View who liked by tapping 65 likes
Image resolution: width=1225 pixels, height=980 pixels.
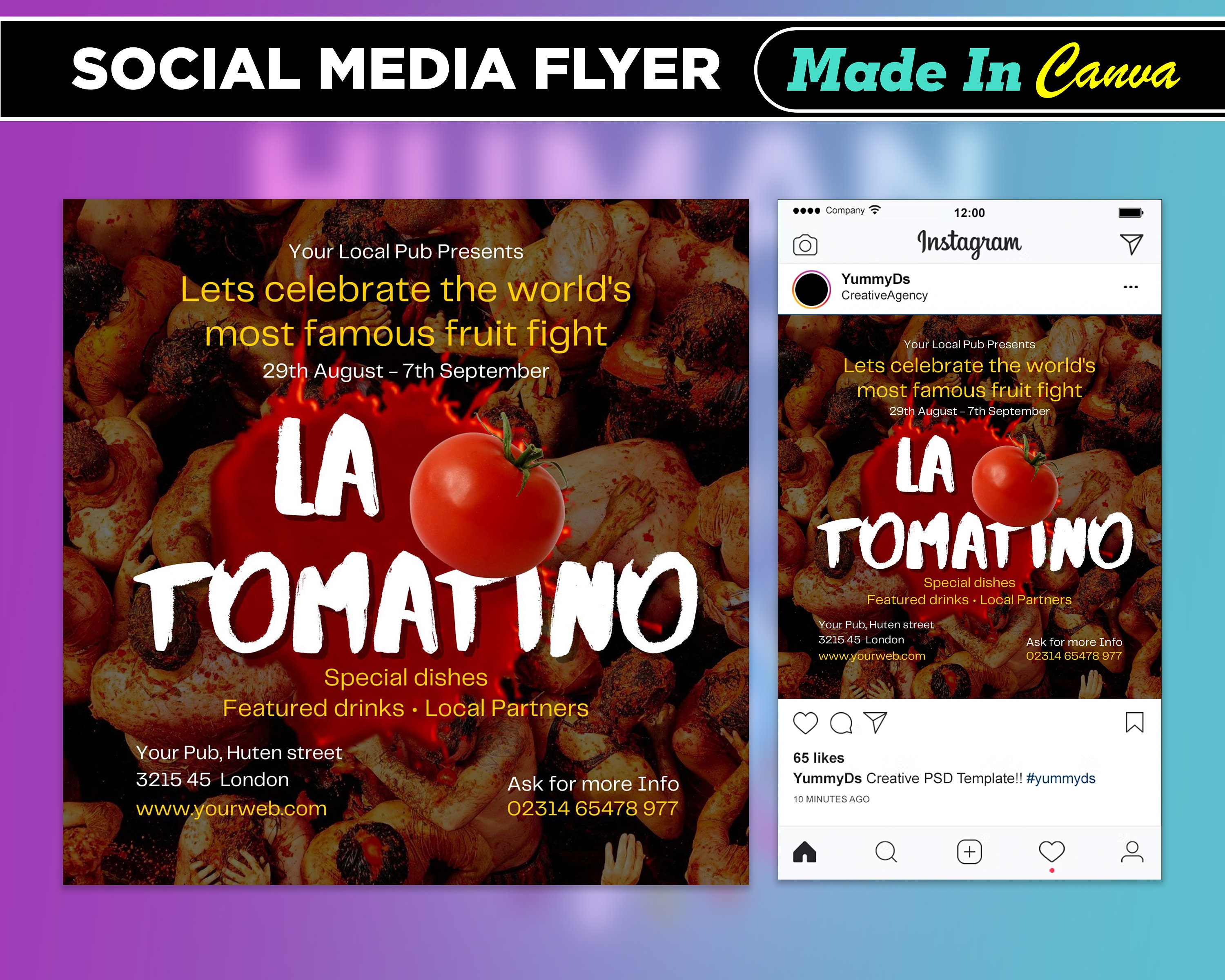point(819,757)
